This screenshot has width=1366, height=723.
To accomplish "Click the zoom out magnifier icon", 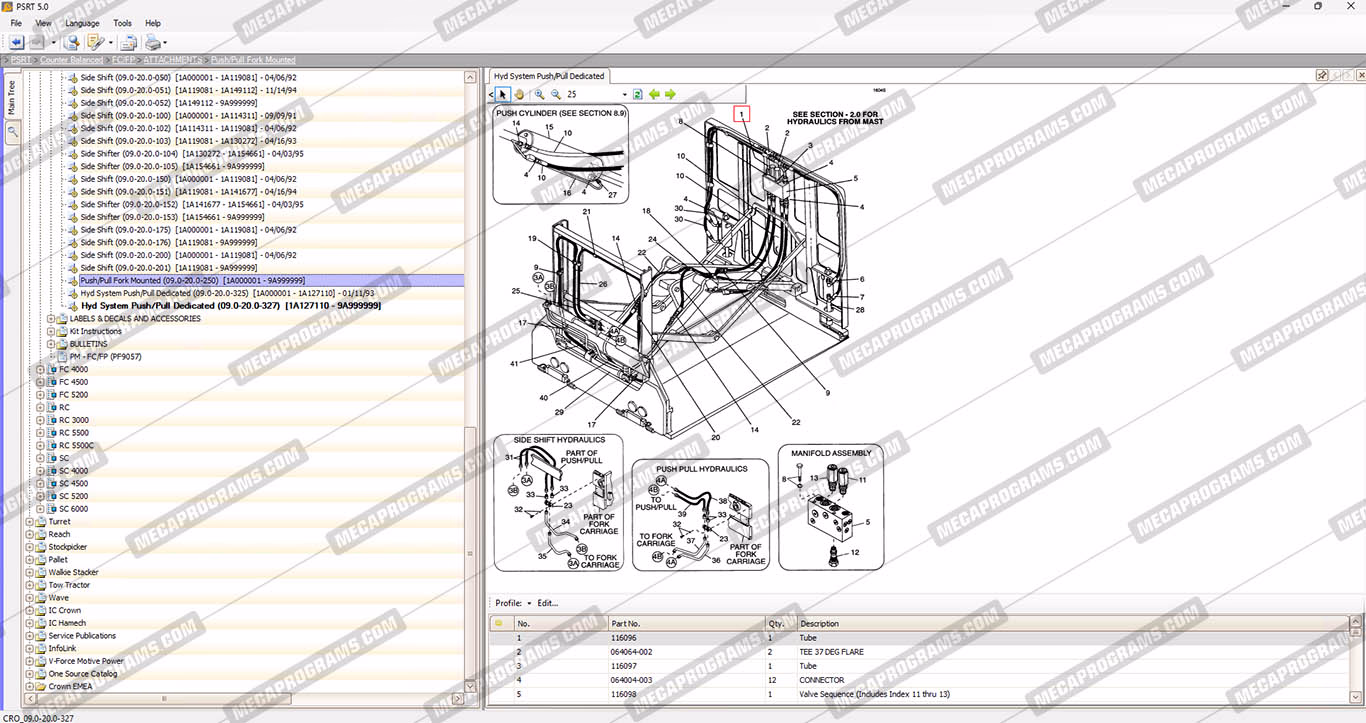I will coord(556,94).
